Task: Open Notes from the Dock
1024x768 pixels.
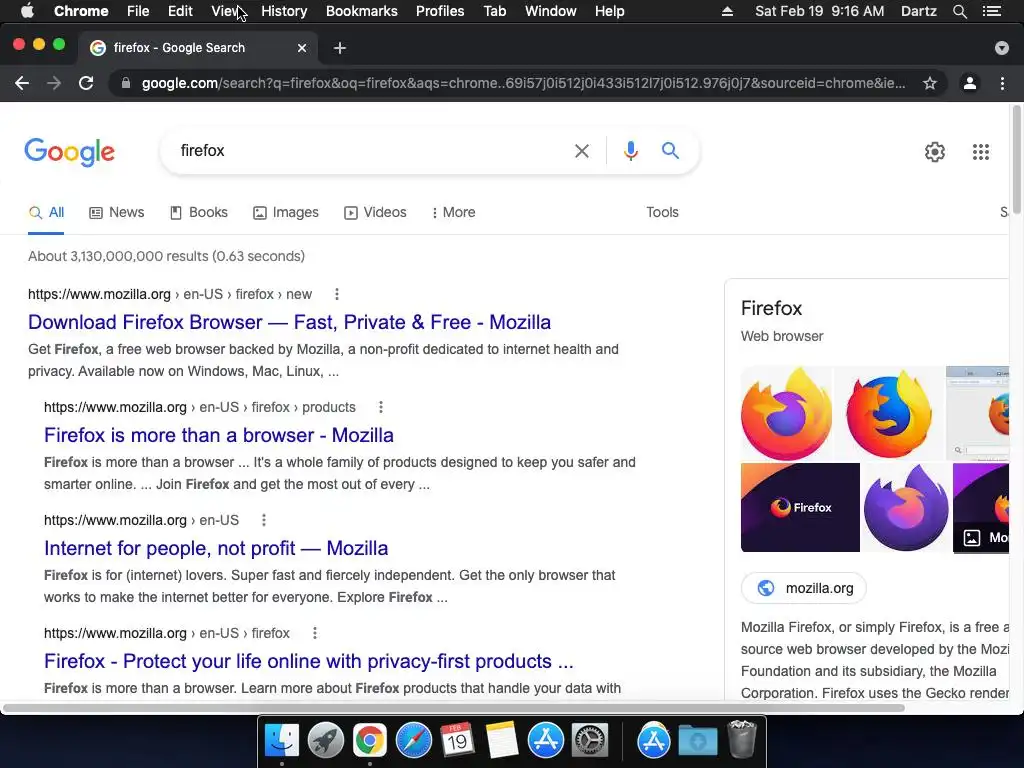Action: (502, 741)
